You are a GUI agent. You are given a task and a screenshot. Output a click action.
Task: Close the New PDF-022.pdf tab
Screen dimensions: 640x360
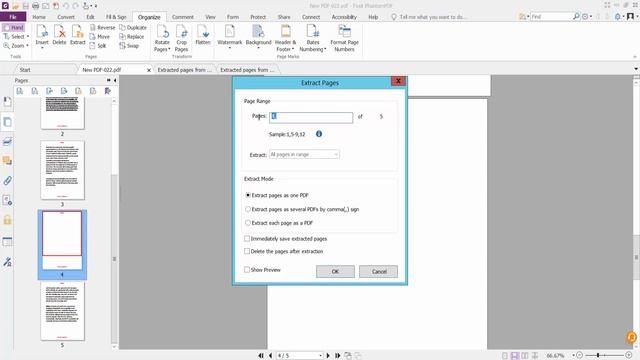click(149, 70)
